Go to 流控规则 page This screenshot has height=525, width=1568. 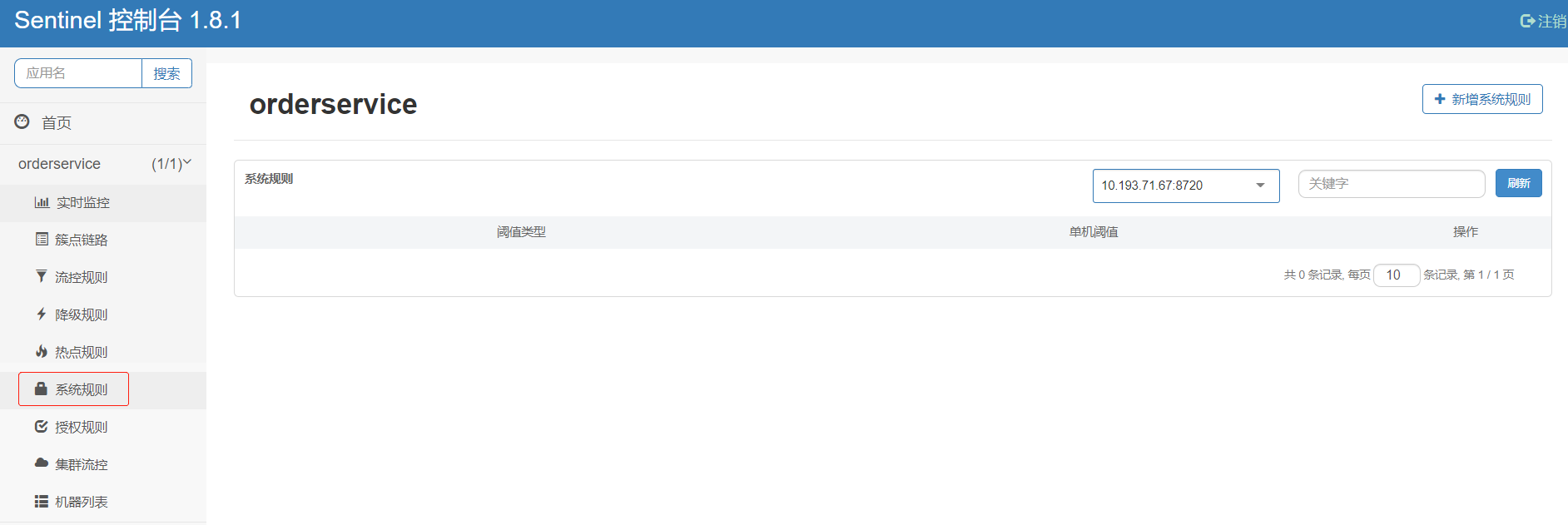[x=103, y=278]
